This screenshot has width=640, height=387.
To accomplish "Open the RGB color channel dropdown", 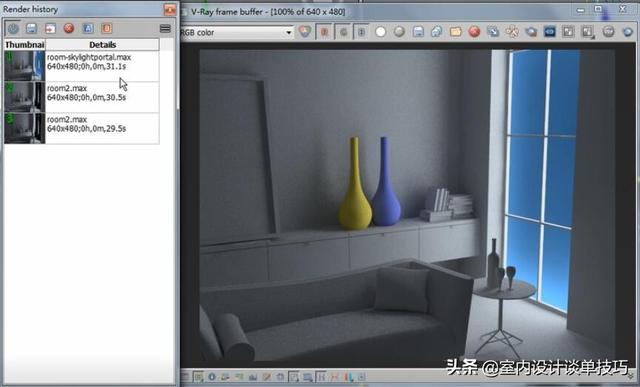I will 289,32.
